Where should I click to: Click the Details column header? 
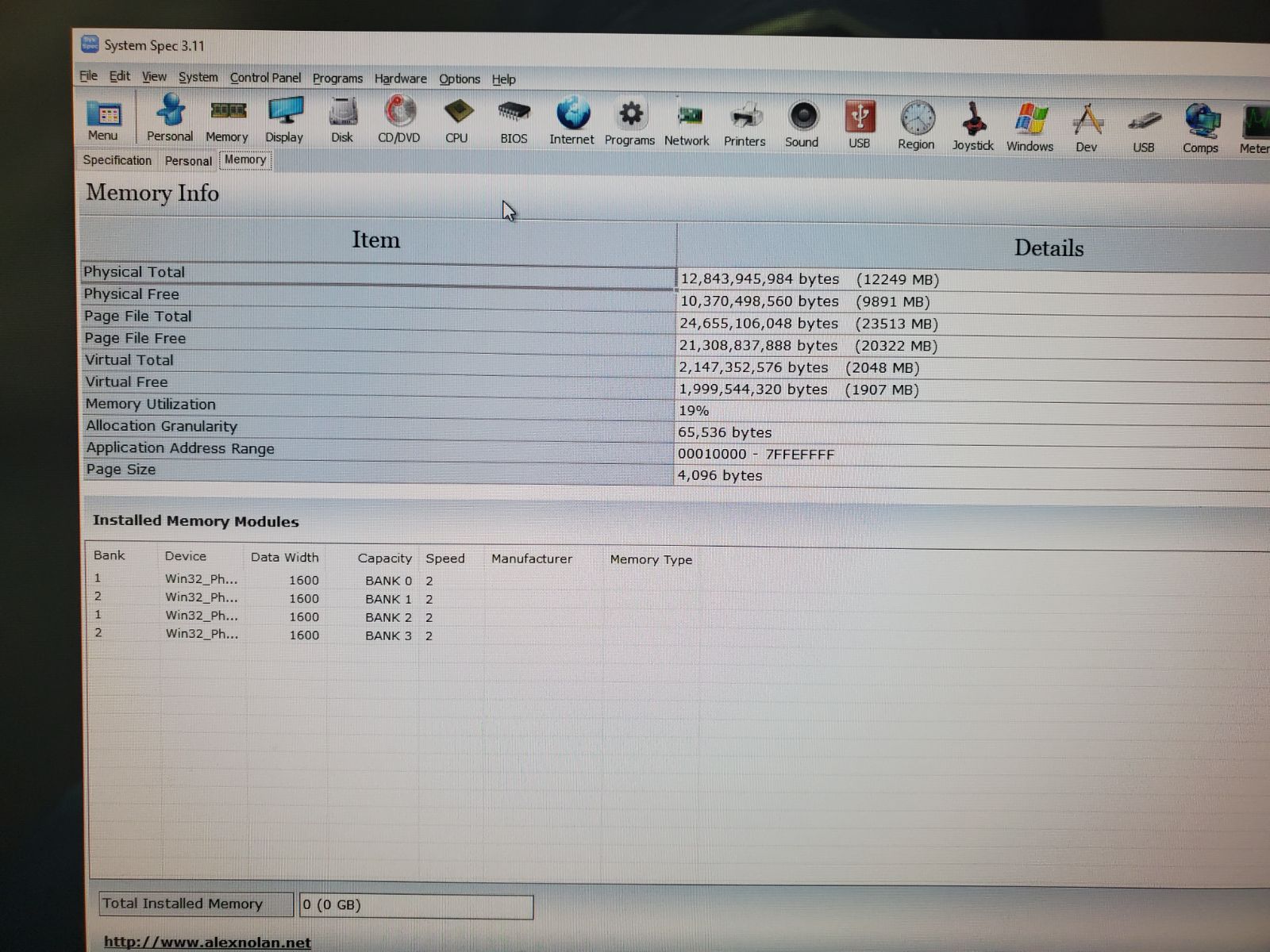point(1048,248)
